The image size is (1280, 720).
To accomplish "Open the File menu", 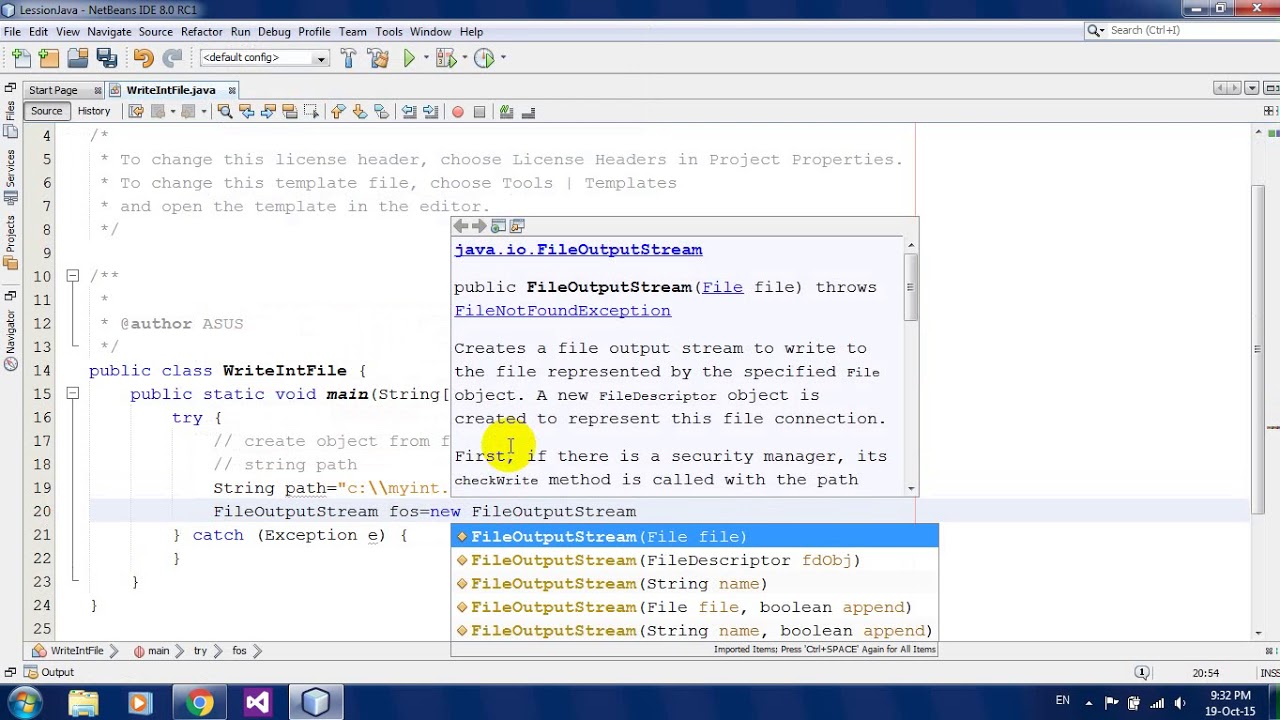I will tap(12, 32).
